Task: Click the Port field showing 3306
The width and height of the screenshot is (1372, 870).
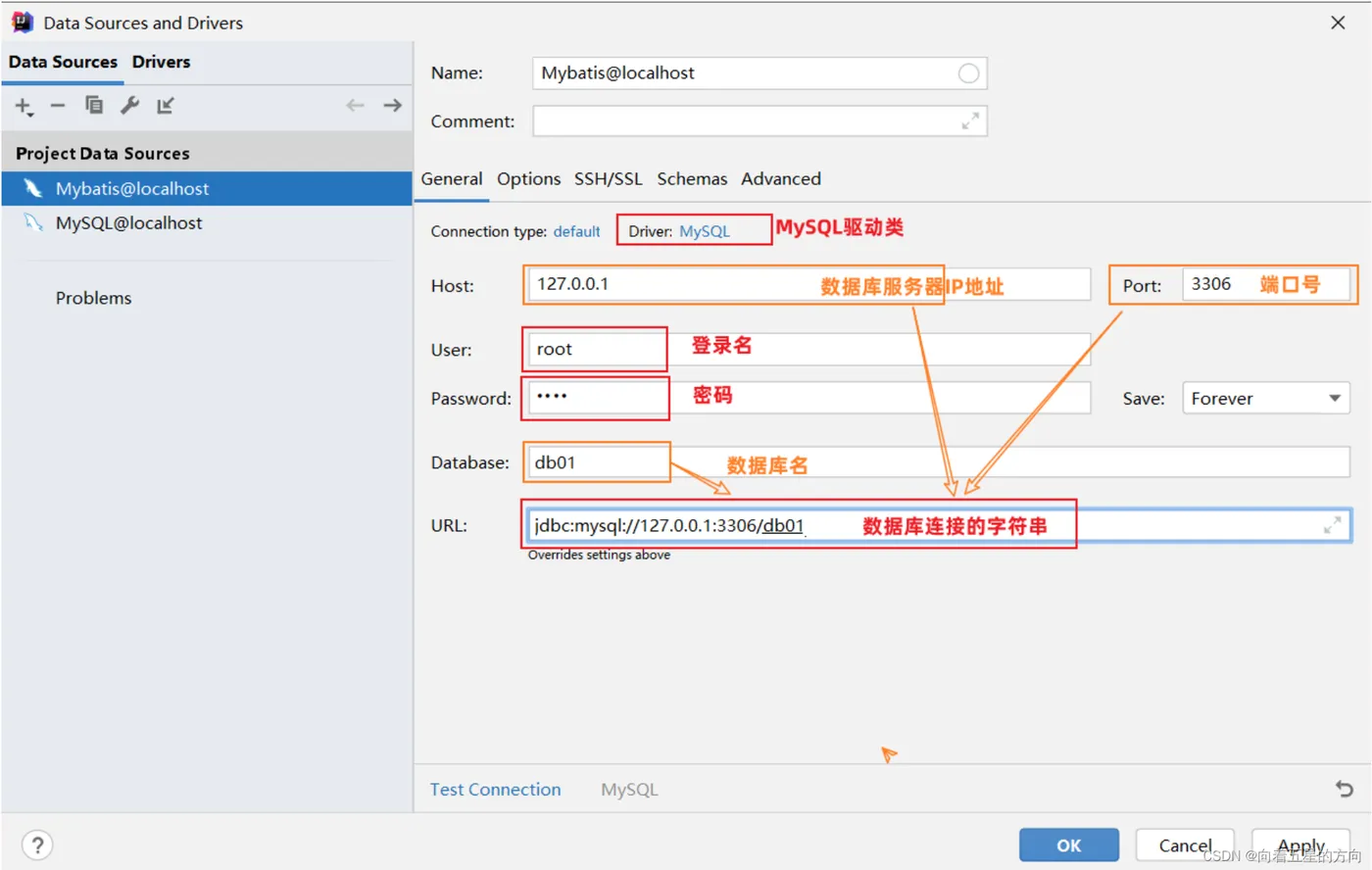Action: 1265,284
